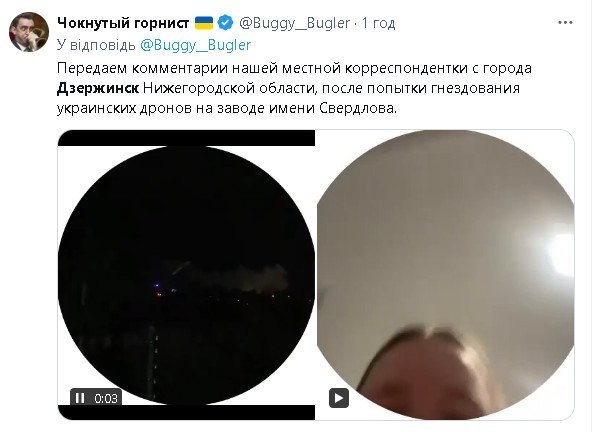Image resolution: width=602 pixels, height=432 pixels.
Task: Open the author's profile avatar picture
Action: [x=29, y=32]
